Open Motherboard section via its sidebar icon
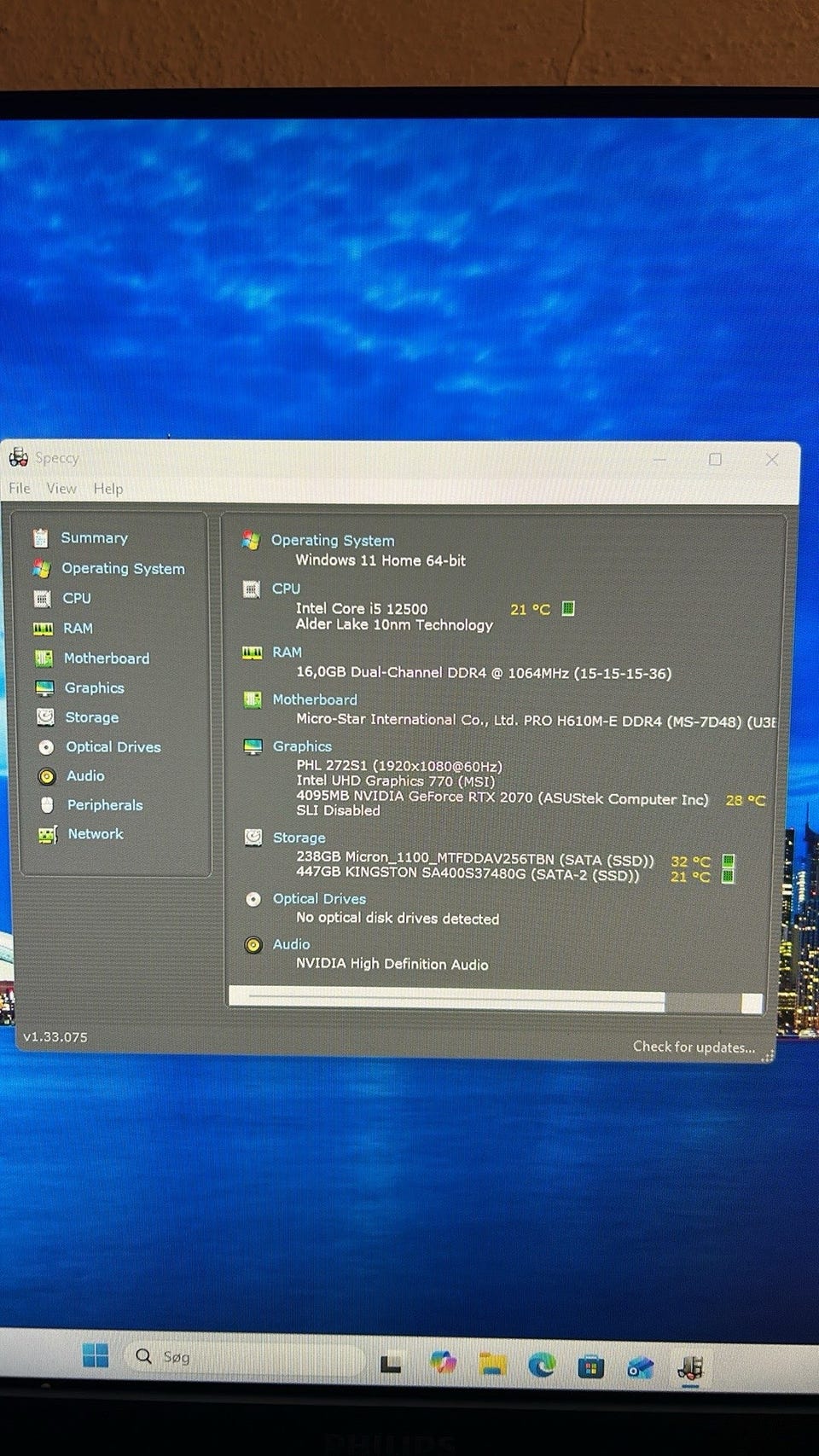This screenshot has height=1456, width=819. pyautogui.click(x=44, y=658)
